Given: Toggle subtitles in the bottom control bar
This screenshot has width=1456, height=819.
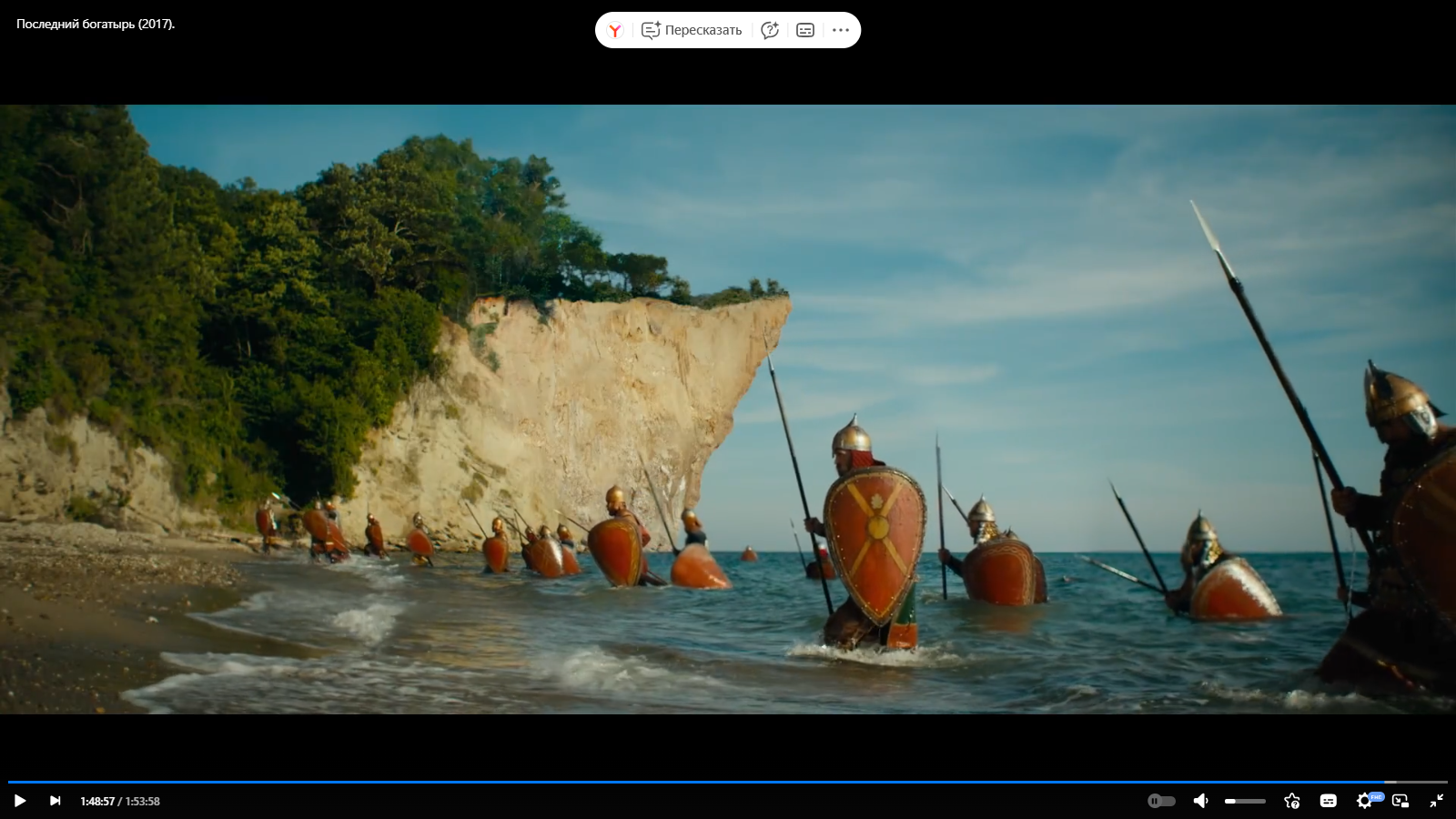Looking at the screenshot, I should click(1329, 801).
